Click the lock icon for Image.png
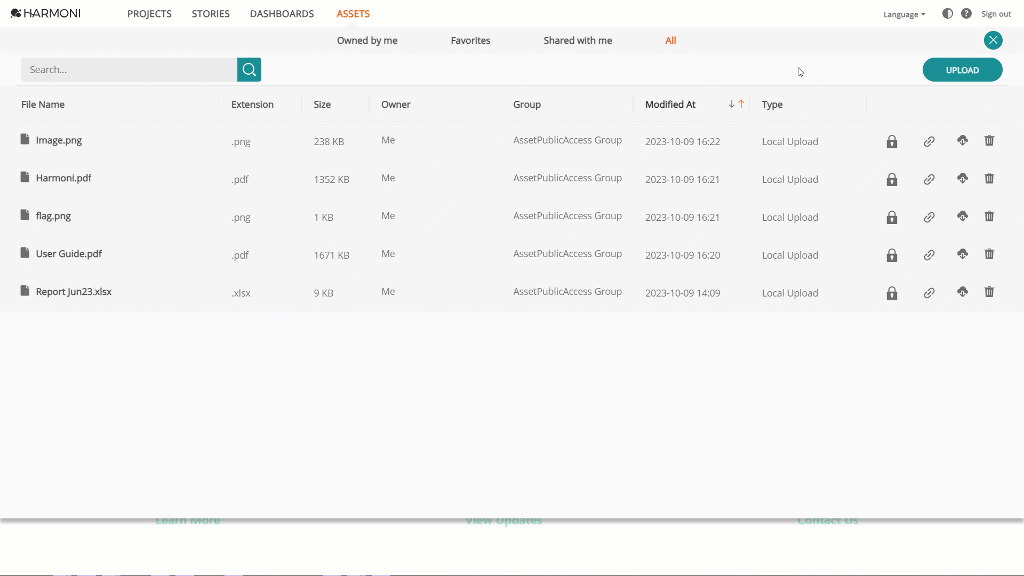 [891, 141]
